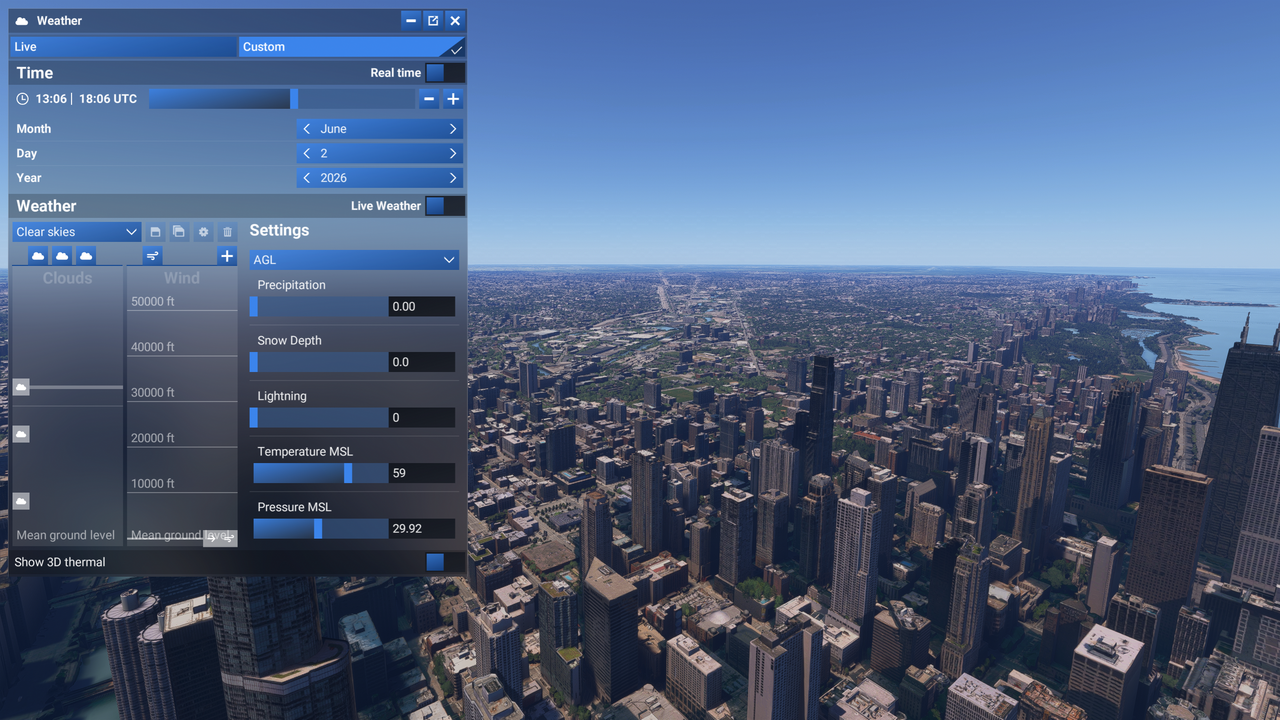1280x720 pixels.
Task: Adjust the Snow Depth slider
Action: coord(320,362)
